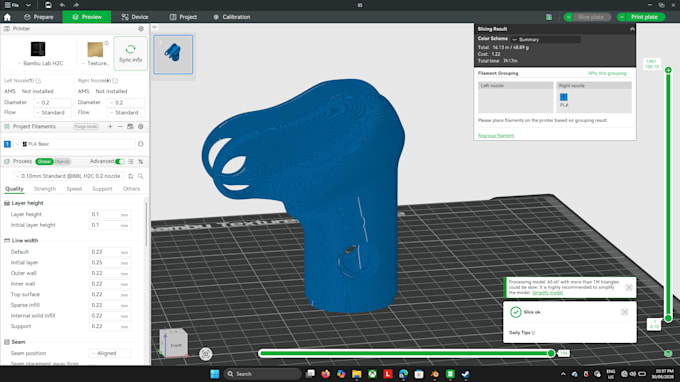The image size is (680, 382).
Task: Open the Color Scheme Summary dropdown
Action: tap(546, 39)
